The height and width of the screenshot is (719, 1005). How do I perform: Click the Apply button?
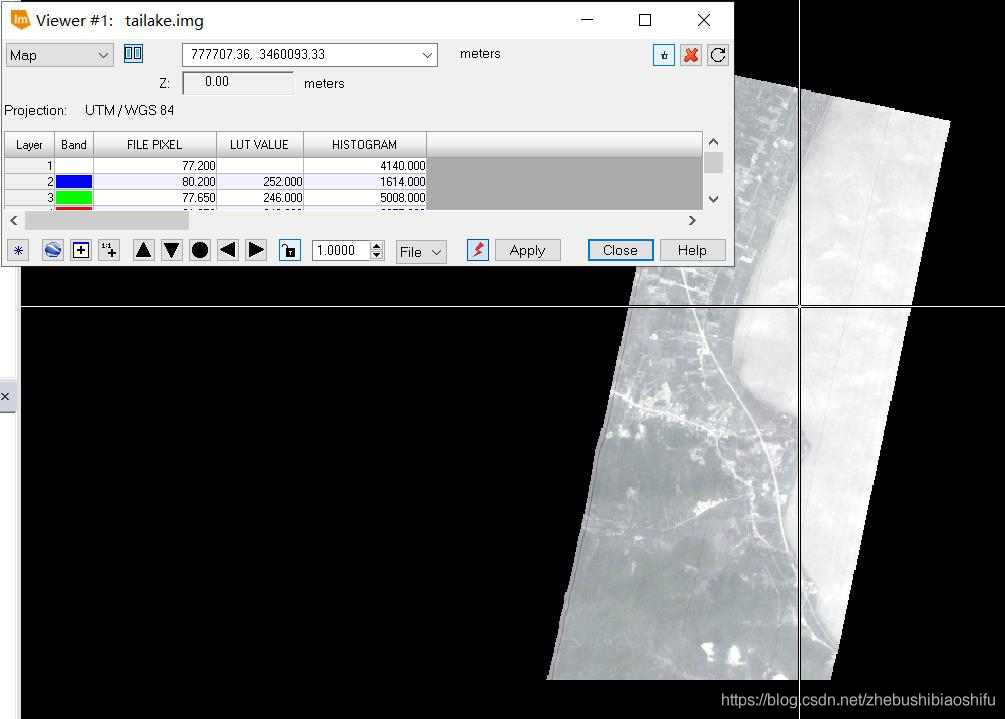[x=527, y=251]
